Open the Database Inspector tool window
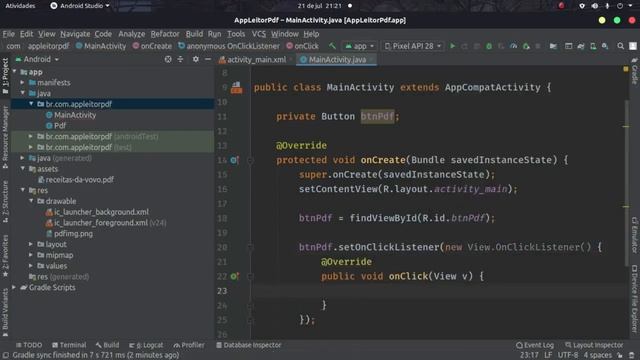This screenshot has width=640, height=360. tap(249, 345)
